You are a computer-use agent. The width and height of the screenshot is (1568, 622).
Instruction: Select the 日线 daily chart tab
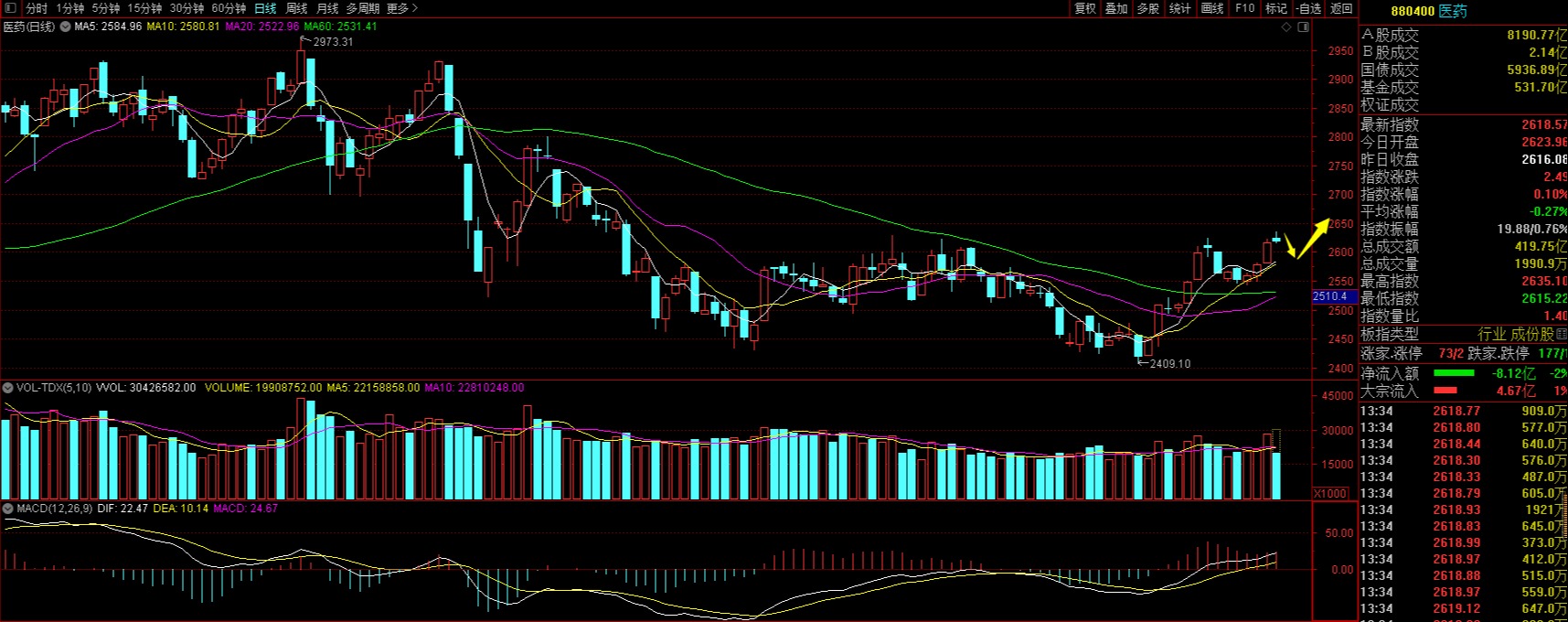(265, 8)
